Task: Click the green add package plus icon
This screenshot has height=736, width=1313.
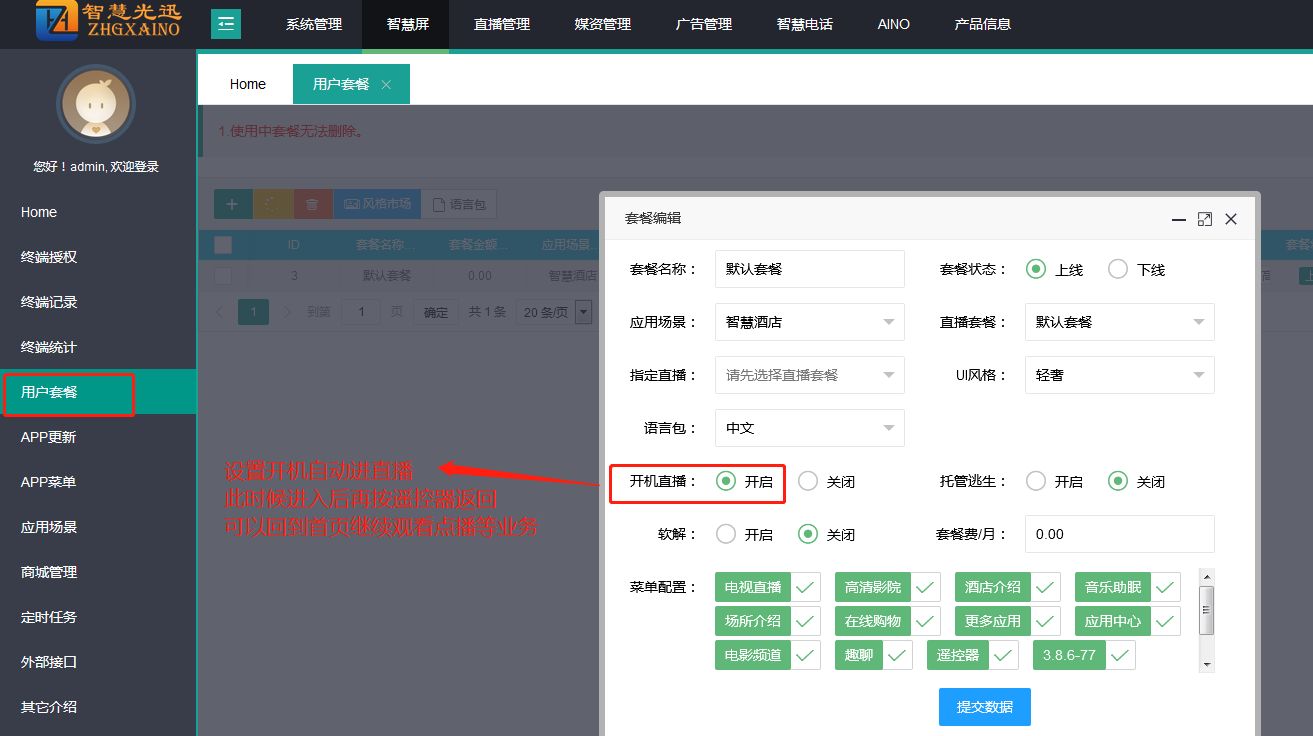Action: tap(233, 204)
